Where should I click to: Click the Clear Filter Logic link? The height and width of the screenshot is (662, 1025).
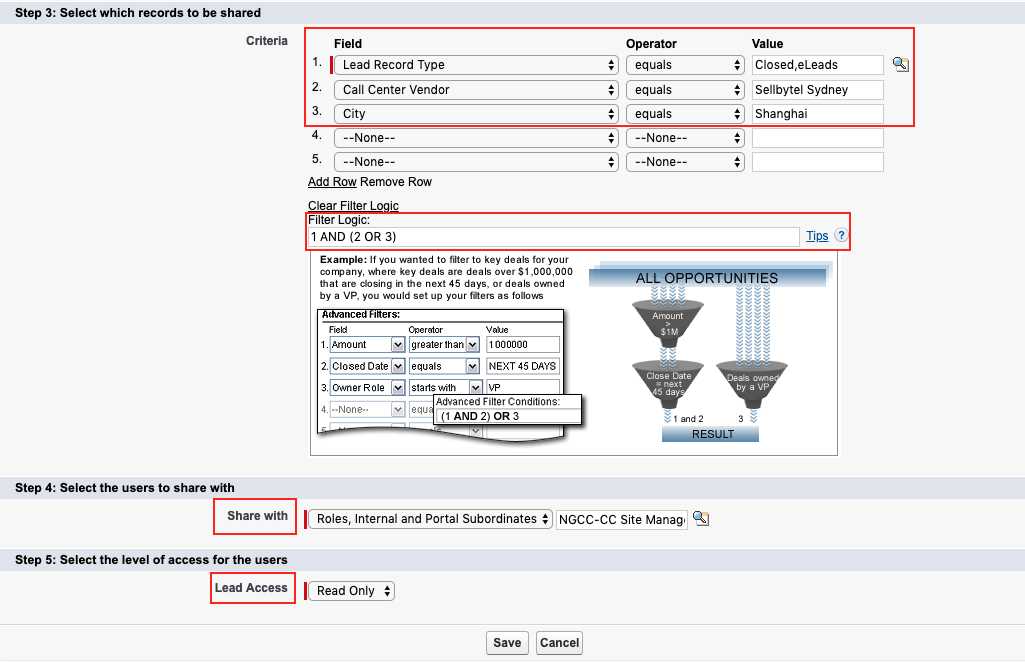pyautogui.click(x=353, y=205)
